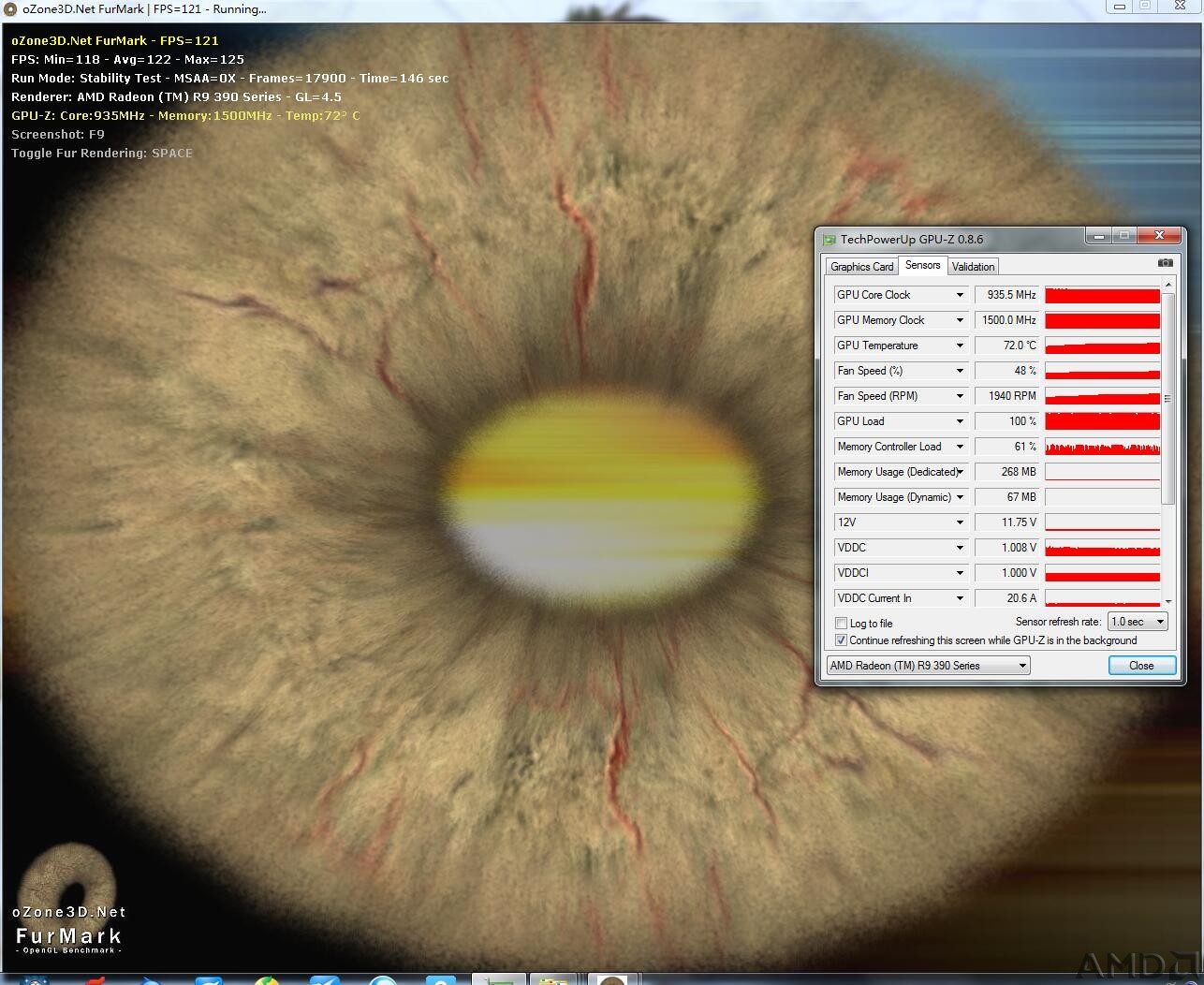This screenshot has height=985, width=1204.
Task: Open the GPU Memory Clock sensor dropdown
Action: click(x=960, y=320)
